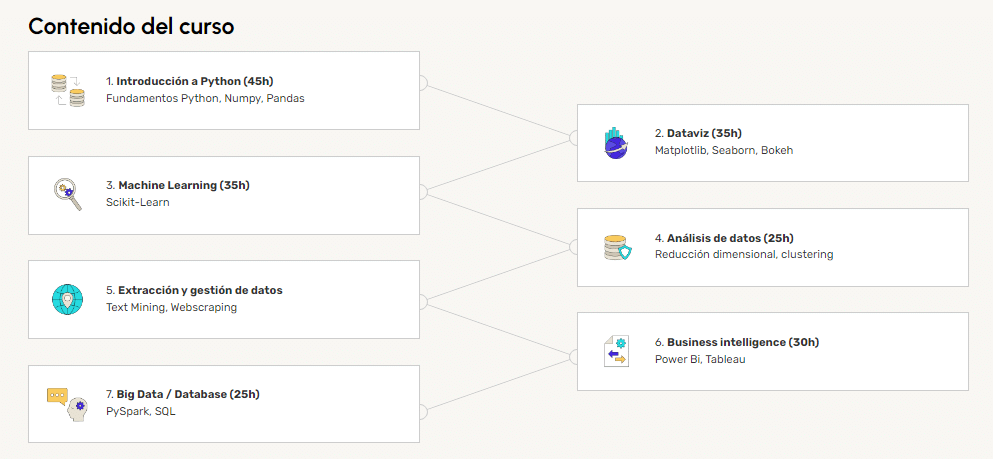Image resolution: width=993 pixels, height=459 pixels.
Task: Click the "PySpark, SQL" description text
Action: click(x=140, y=411)
